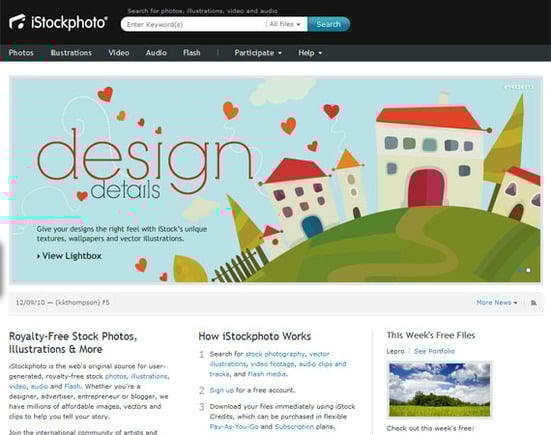Screen dimensions: 551x435
Task: Click the View Lightbox link
Action: point(69,256)
